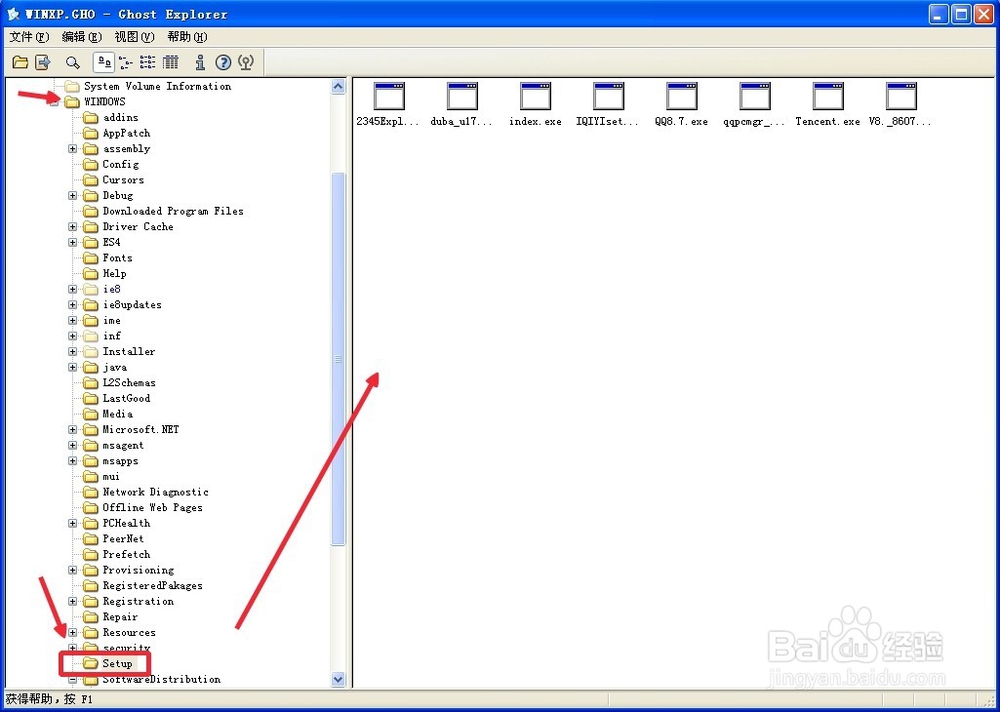1000x712 pixels.
Task: Click the Extract toolbar icon
Action: coord(43,62)
